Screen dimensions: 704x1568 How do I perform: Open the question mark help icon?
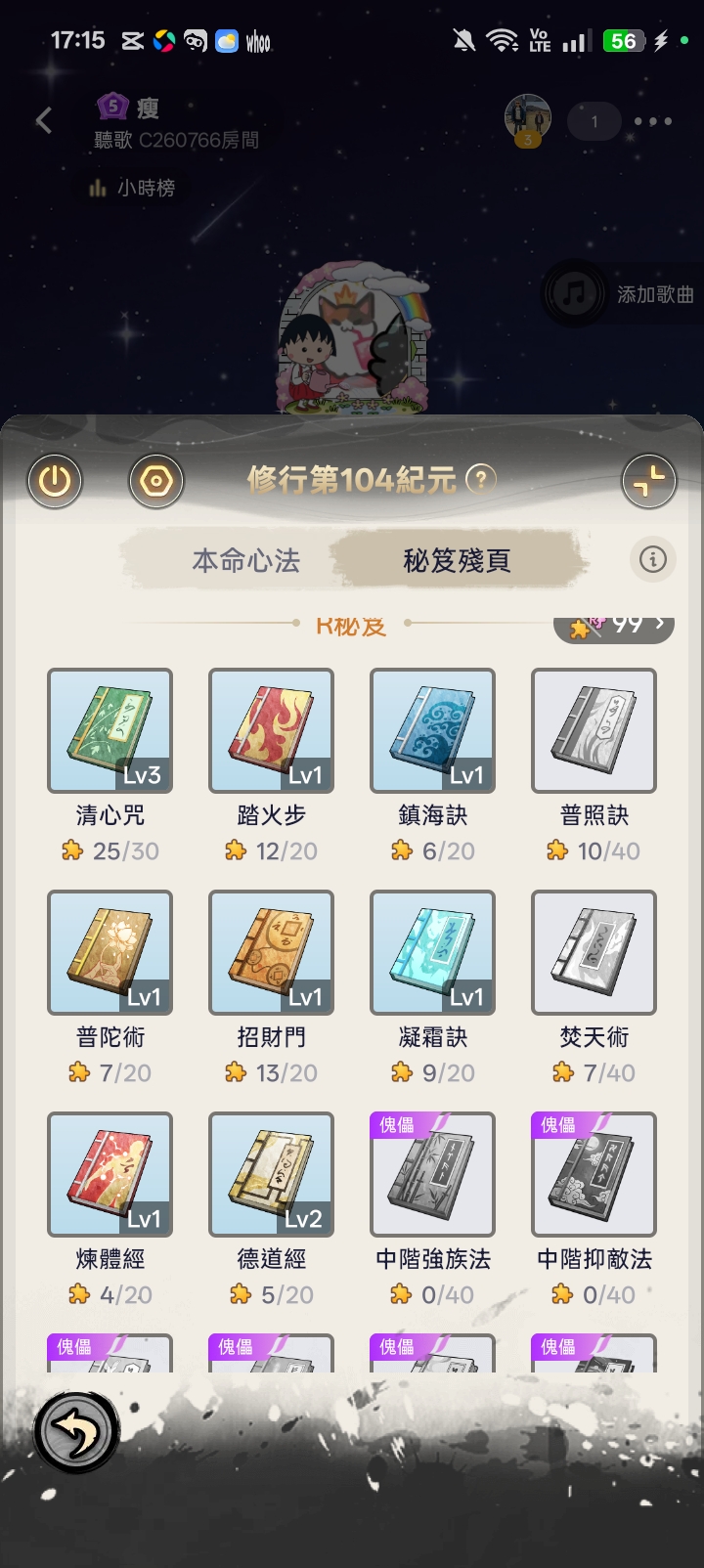480,479
